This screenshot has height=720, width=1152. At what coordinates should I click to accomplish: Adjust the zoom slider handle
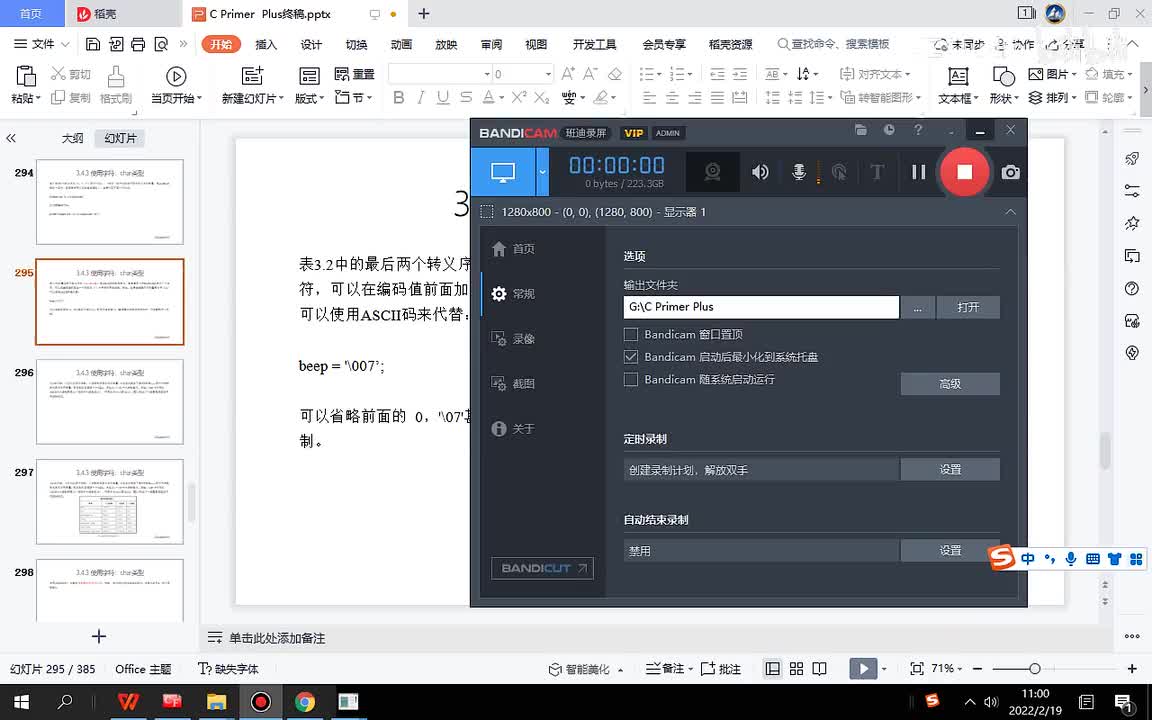tap(1034, 669)
